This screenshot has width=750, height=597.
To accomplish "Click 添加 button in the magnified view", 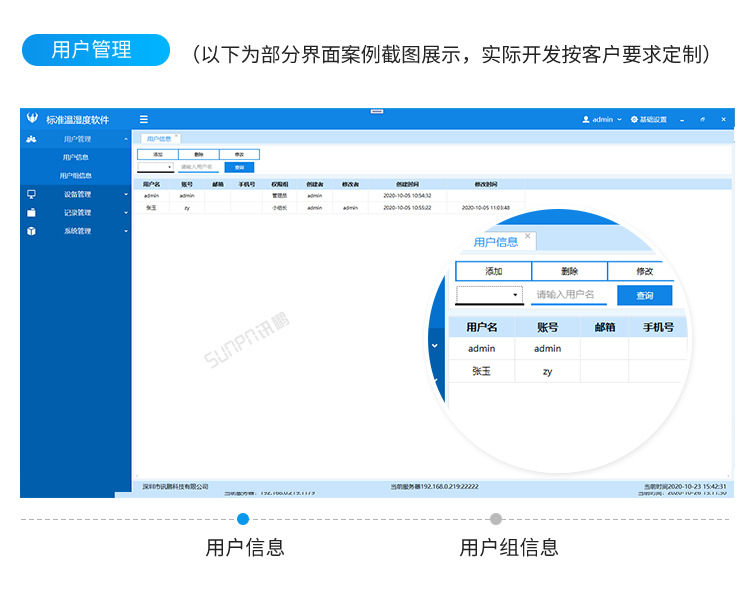I will coord(493,271).
